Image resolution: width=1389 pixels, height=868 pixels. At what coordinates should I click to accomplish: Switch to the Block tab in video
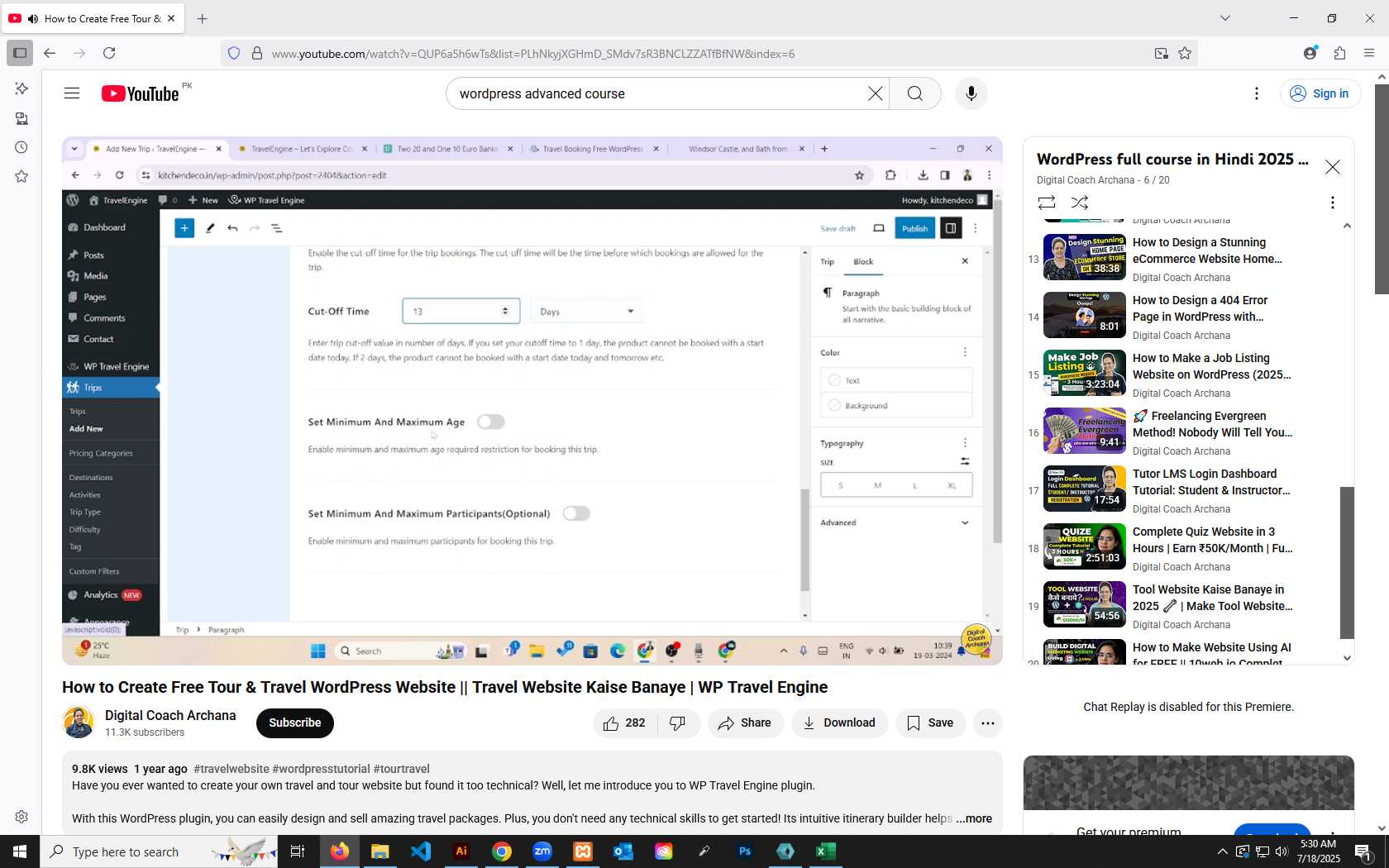pos(863,261)
